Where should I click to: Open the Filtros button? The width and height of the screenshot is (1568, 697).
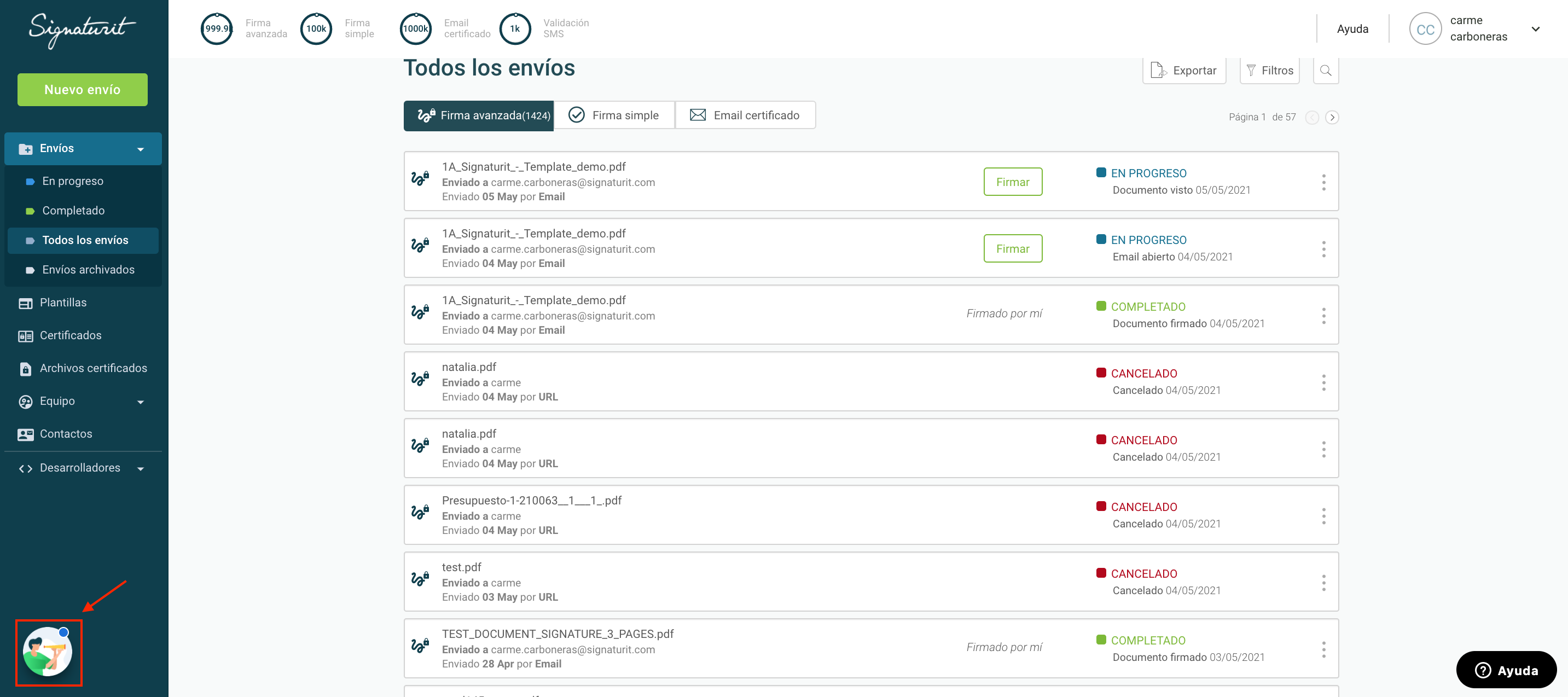click(1269, 71)
